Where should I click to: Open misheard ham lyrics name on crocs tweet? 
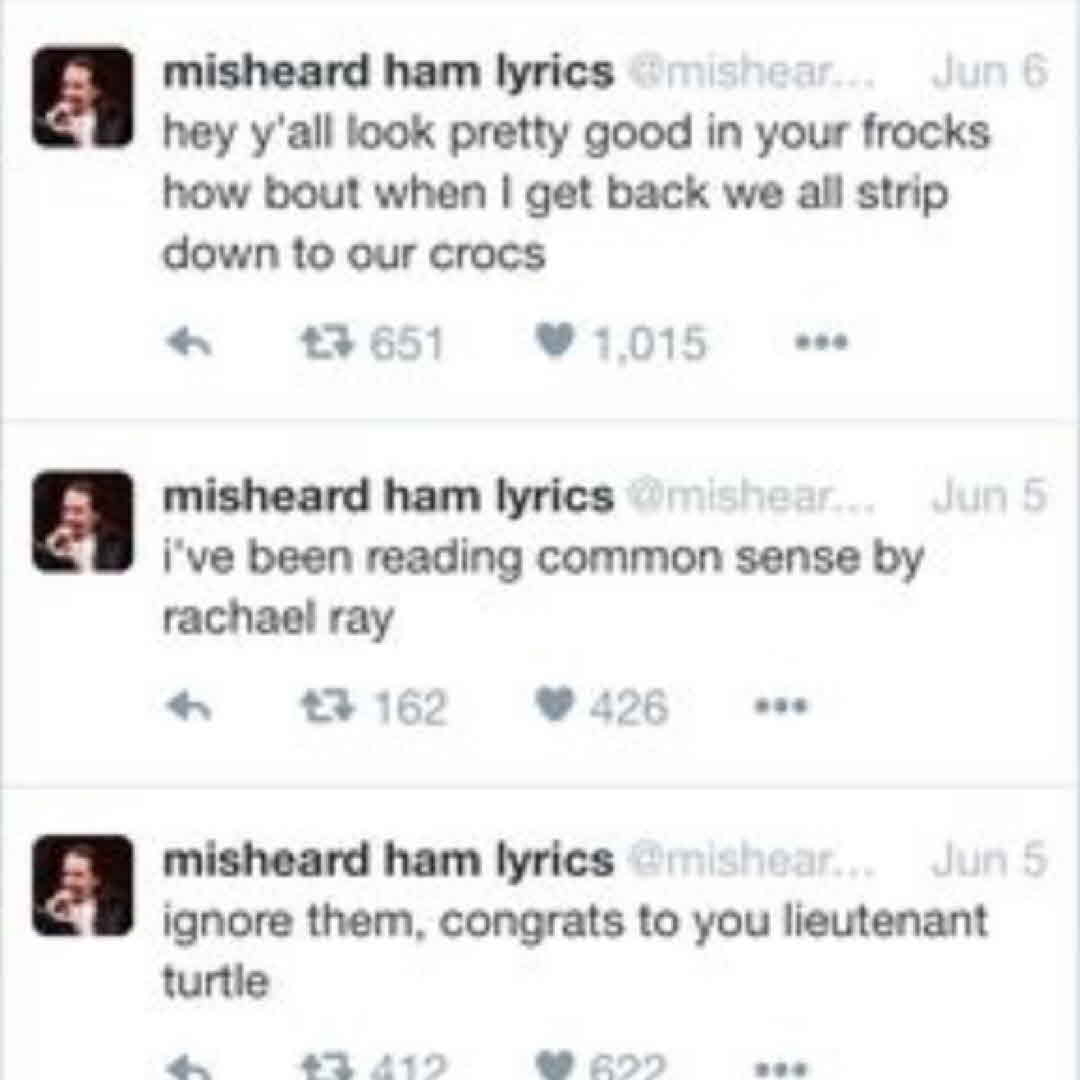tap(387, 72)
